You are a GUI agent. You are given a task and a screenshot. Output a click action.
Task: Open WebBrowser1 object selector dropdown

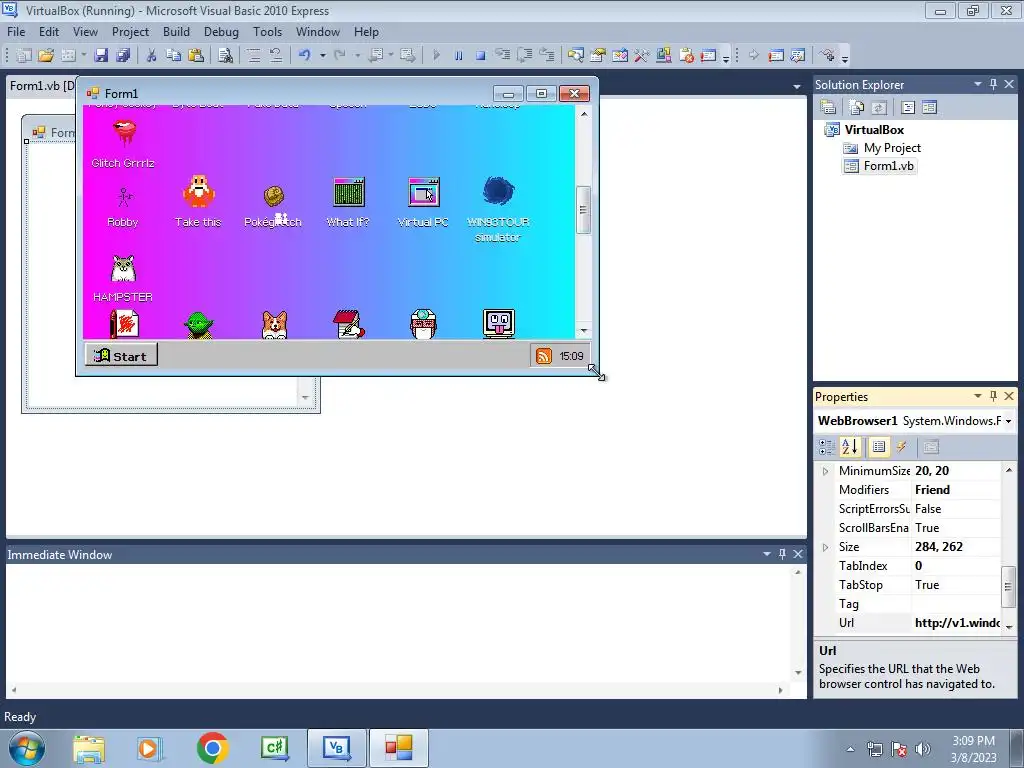[1008, 421]
